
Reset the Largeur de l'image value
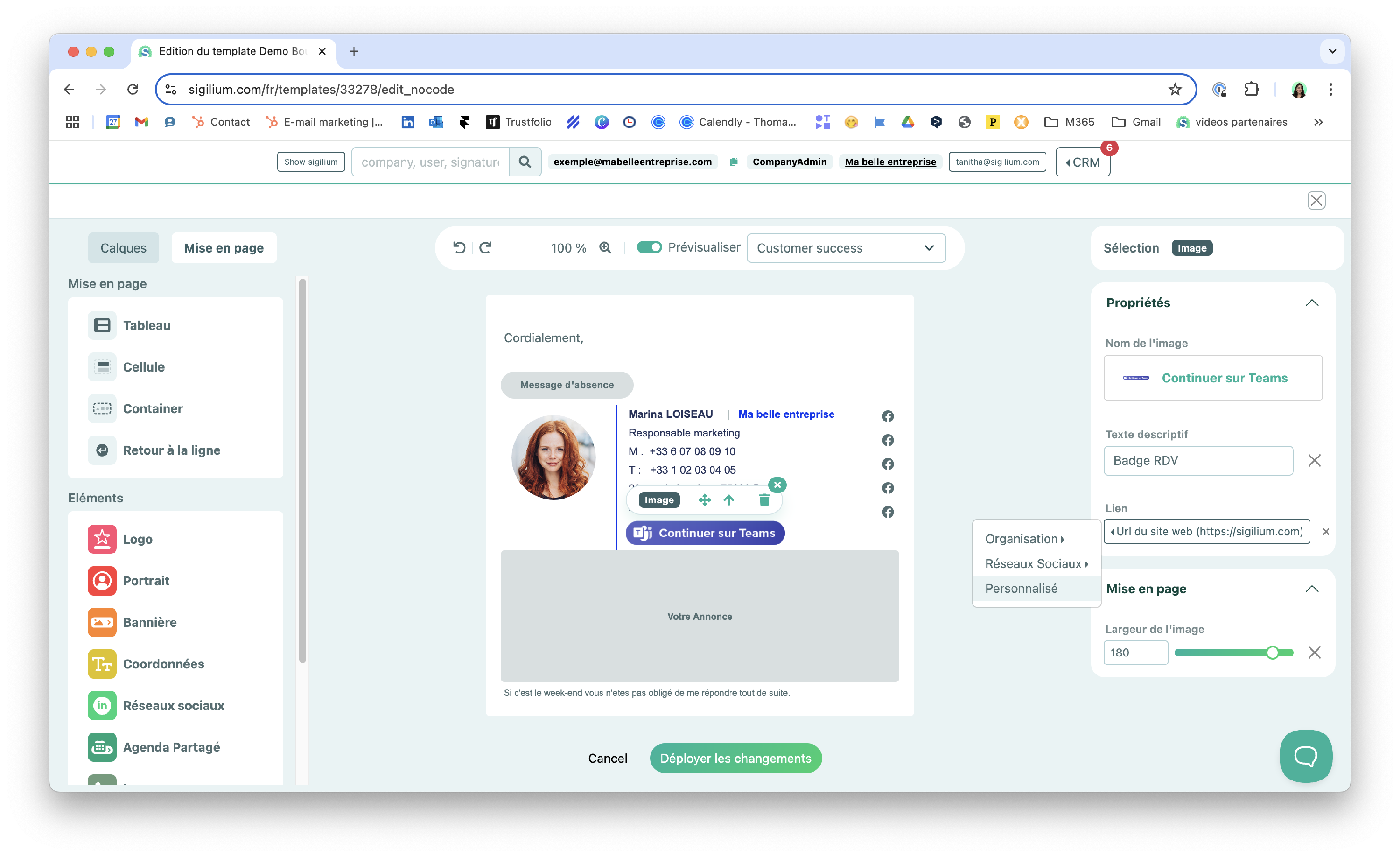[x=1314, y=653]
